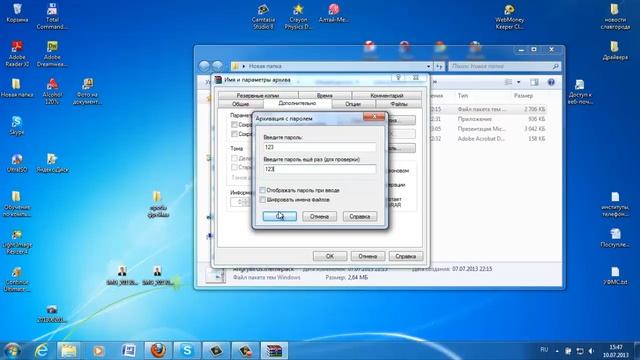This screenshot has width=640, height=360.
Task: Switch to the Резервные копии tab
Action: pos(258,95)
